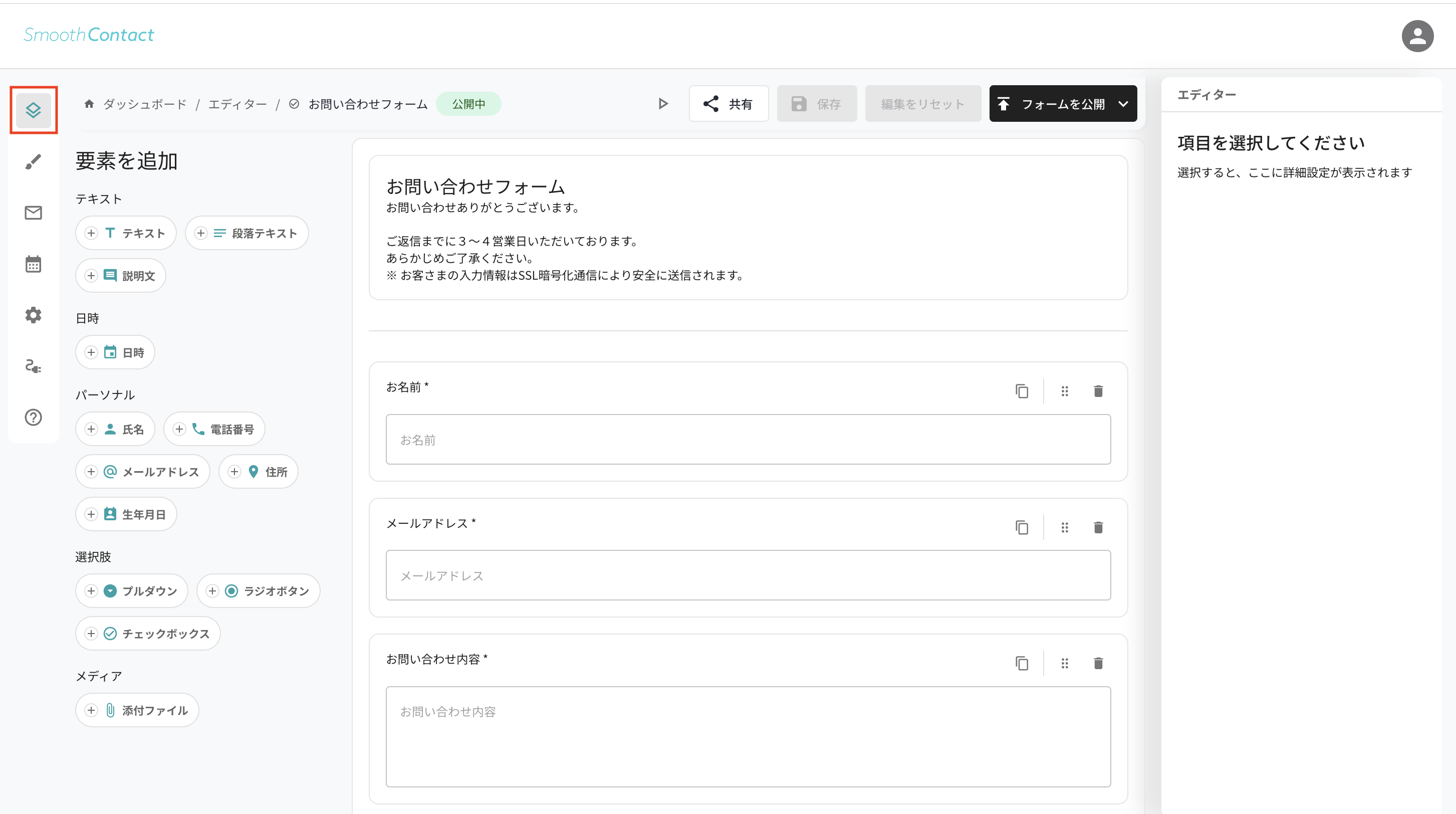The width and height of the screenshot is (1456, 814).
Task: Add a テキスト element
Action: pos(125,233)
